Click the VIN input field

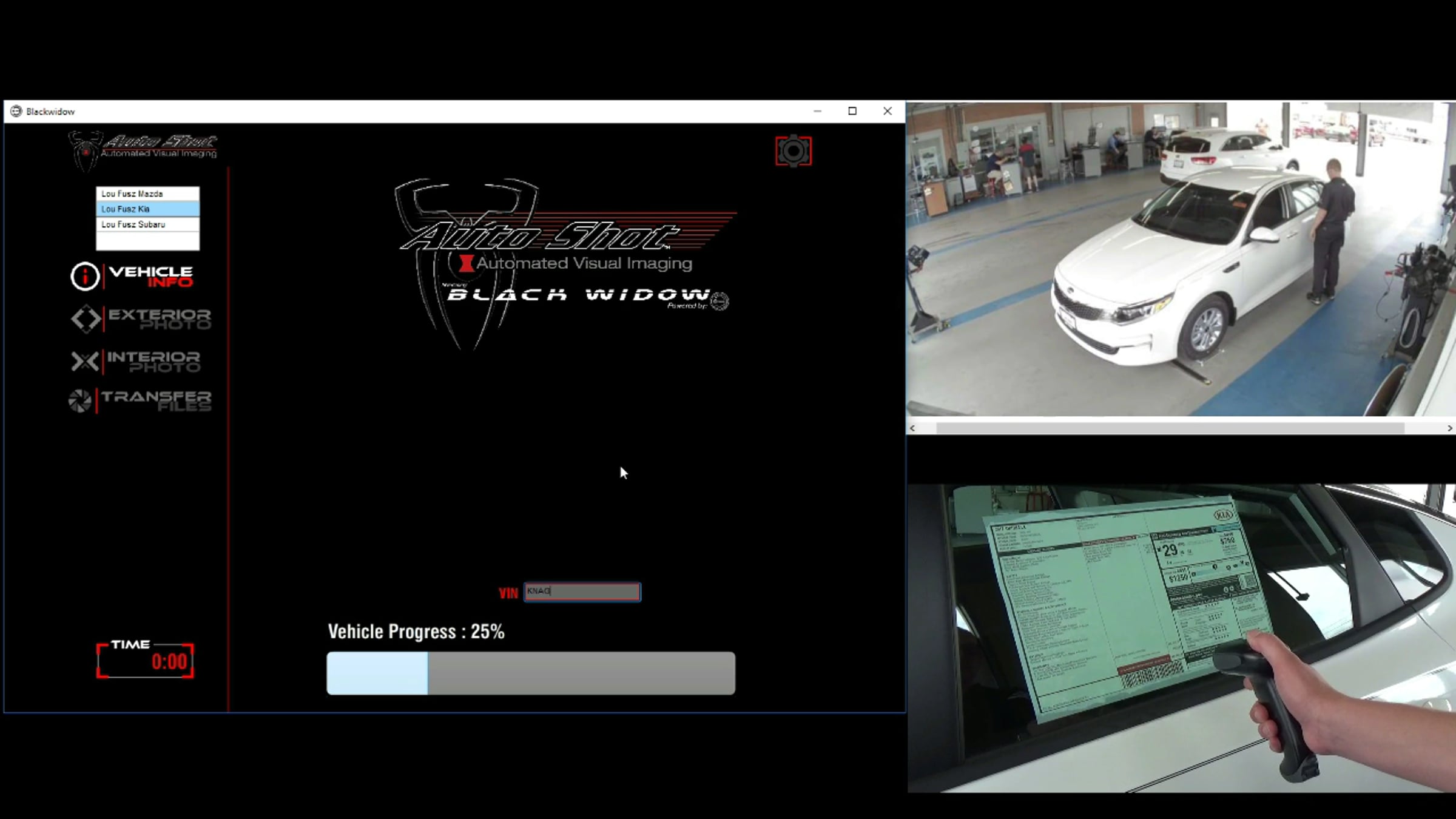[582, 591]
